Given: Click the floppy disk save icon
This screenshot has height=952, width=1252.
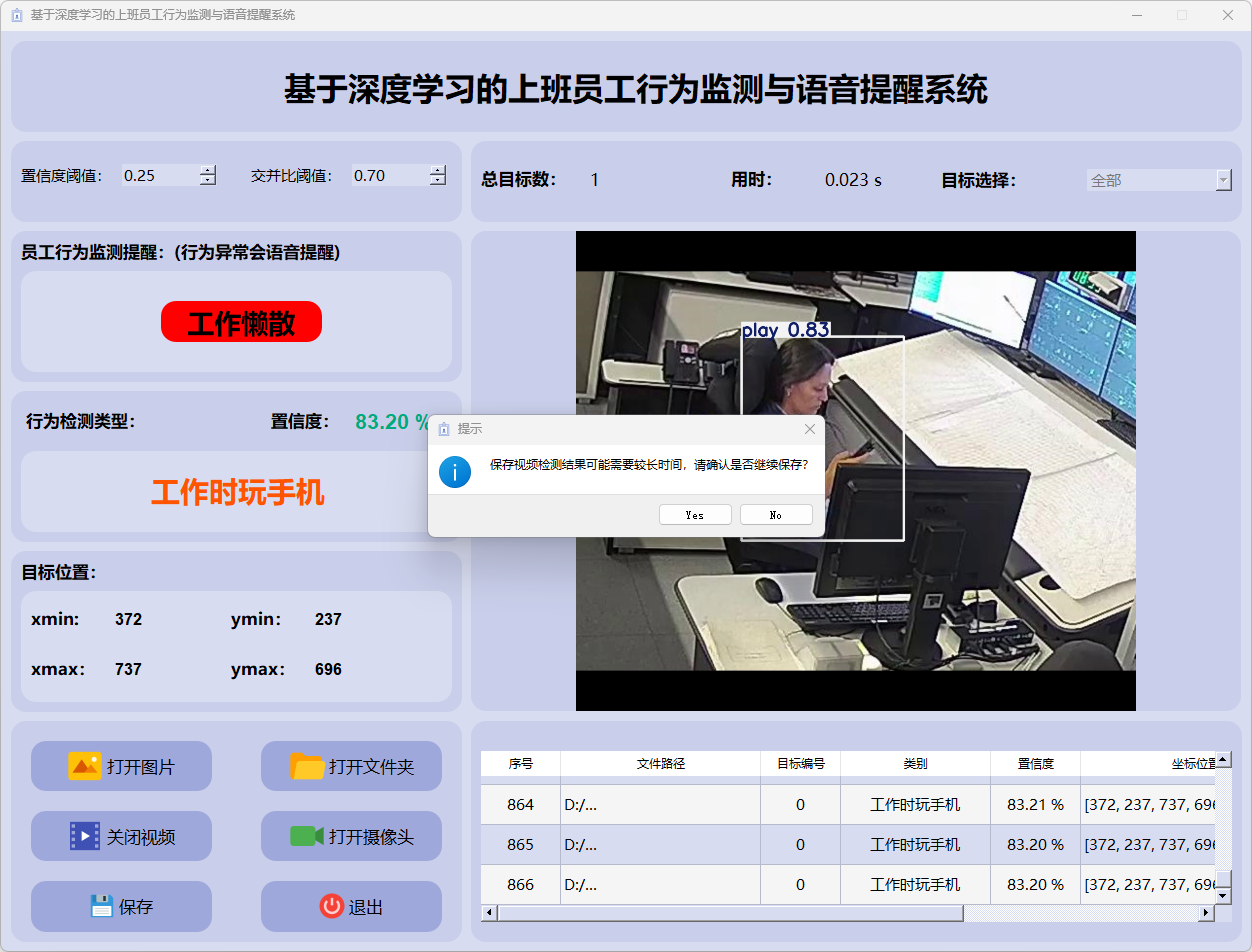Looking at the screenshot, I should click(x=101, y=906).
